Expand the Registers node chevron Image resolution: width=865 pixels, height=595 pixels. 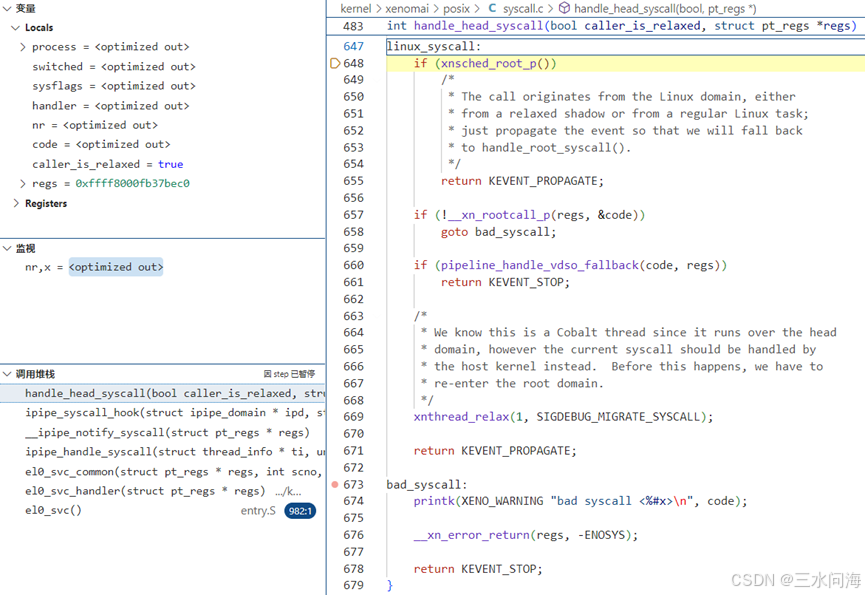(16, 203)
